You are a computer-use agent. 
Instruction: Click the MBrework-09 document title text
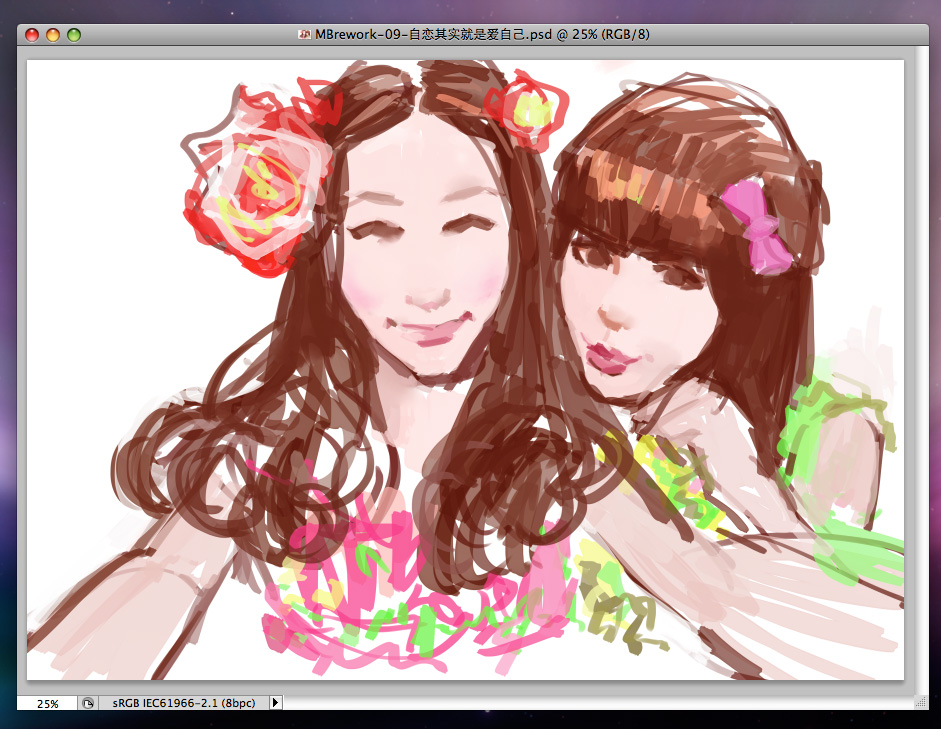(x=482, y=34)
